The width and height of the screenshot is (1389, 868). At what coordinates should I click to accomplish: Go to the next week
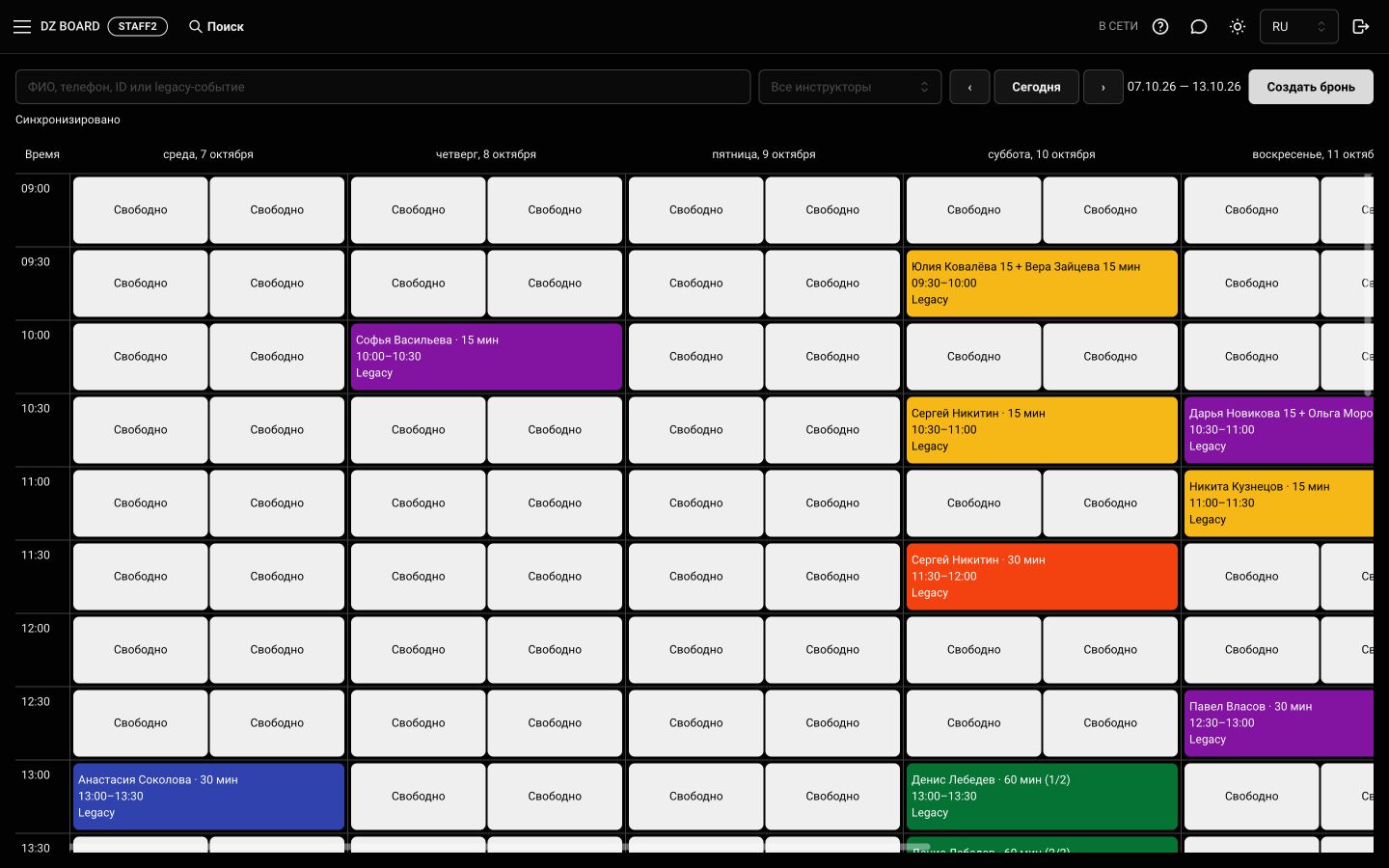(x=1103, y=87)
